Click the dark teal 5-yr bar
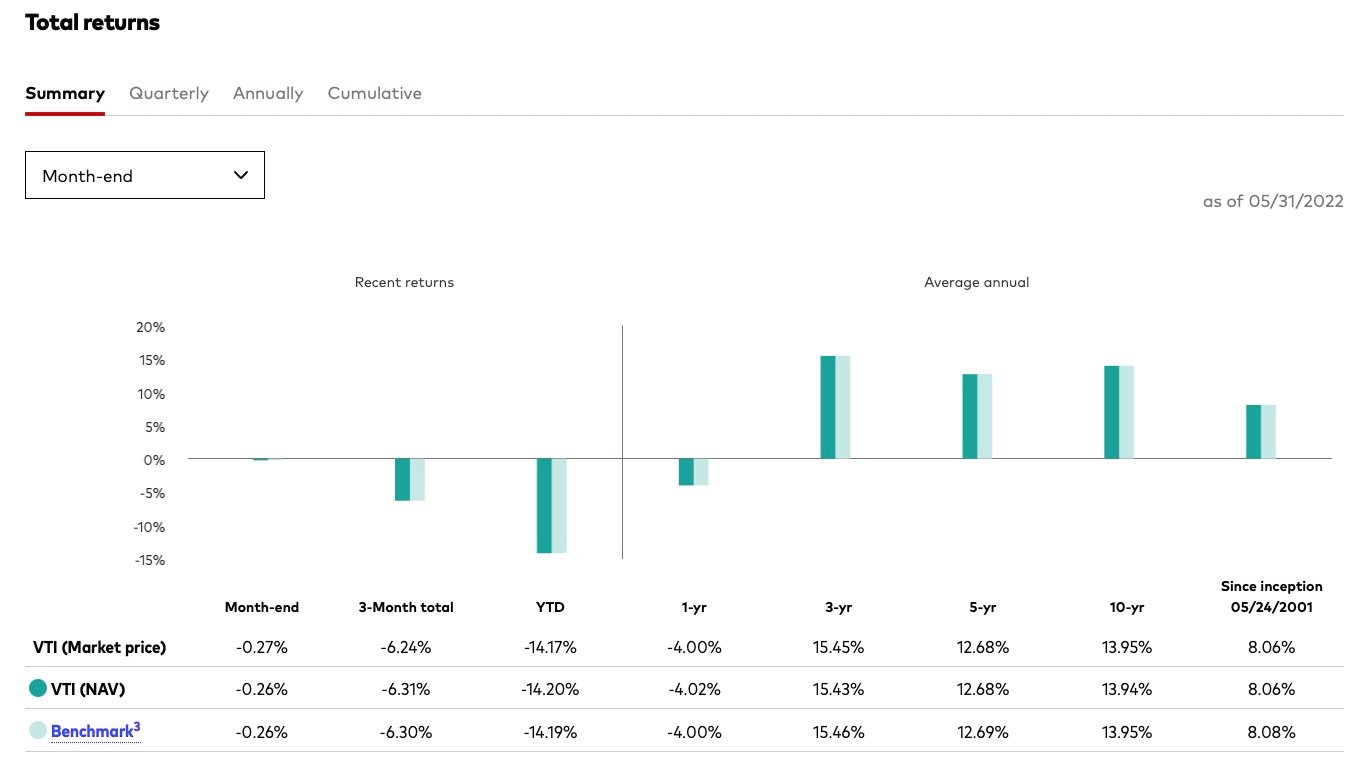The height and width of the screenshot is (768, 1369). point(970,416)
